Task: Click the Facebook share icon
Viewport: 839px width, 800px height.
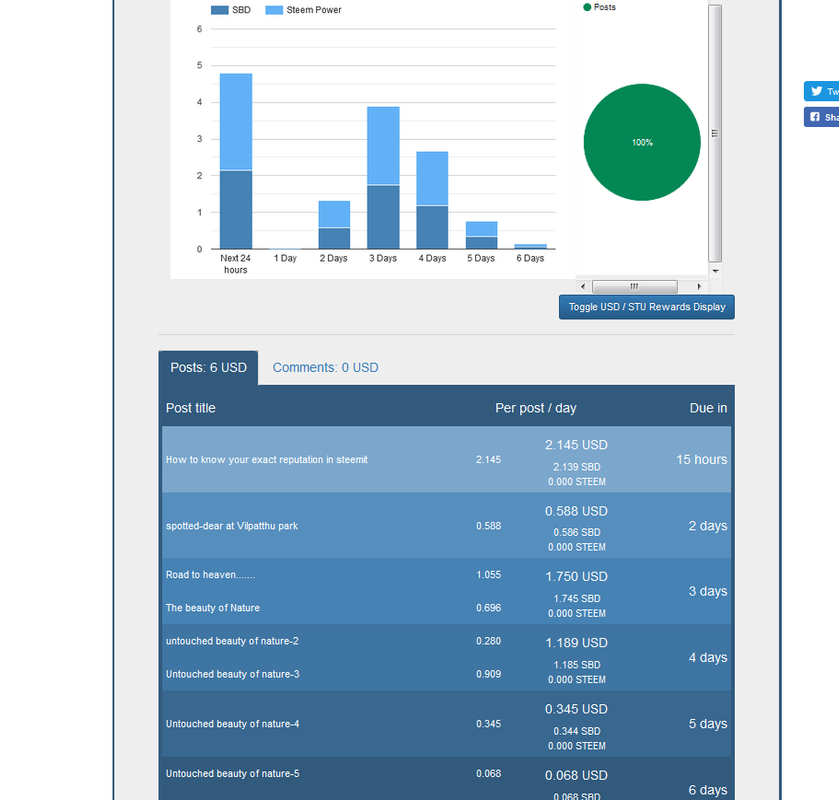Action: [x=815, y=117]
